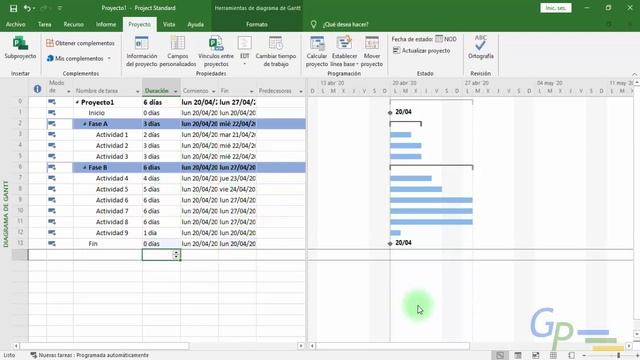Undo the last action
The image size is (640, 360).
(27, 8)
